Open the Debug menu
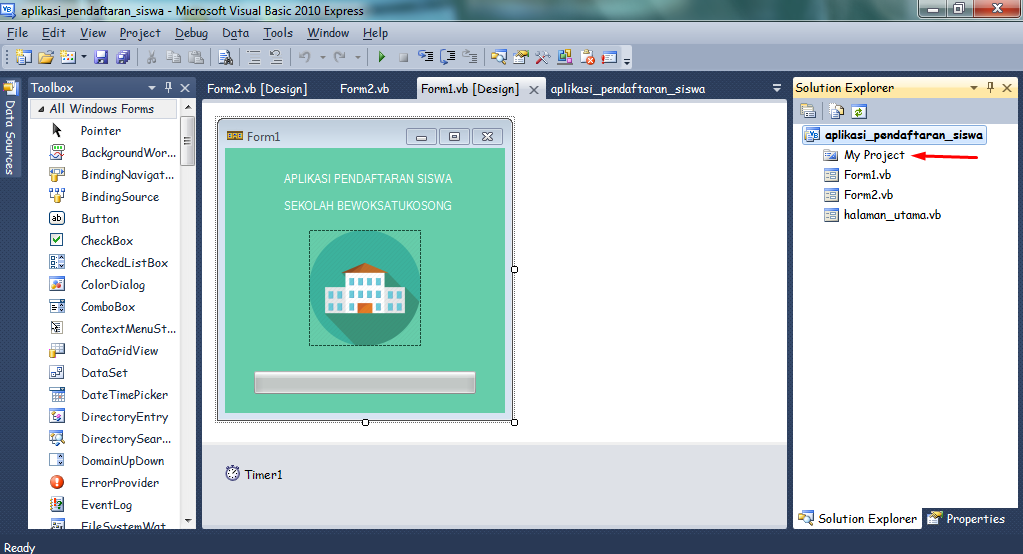This screenshot has height=554, width=1023. pyautogui.click(x=191, y=33)
